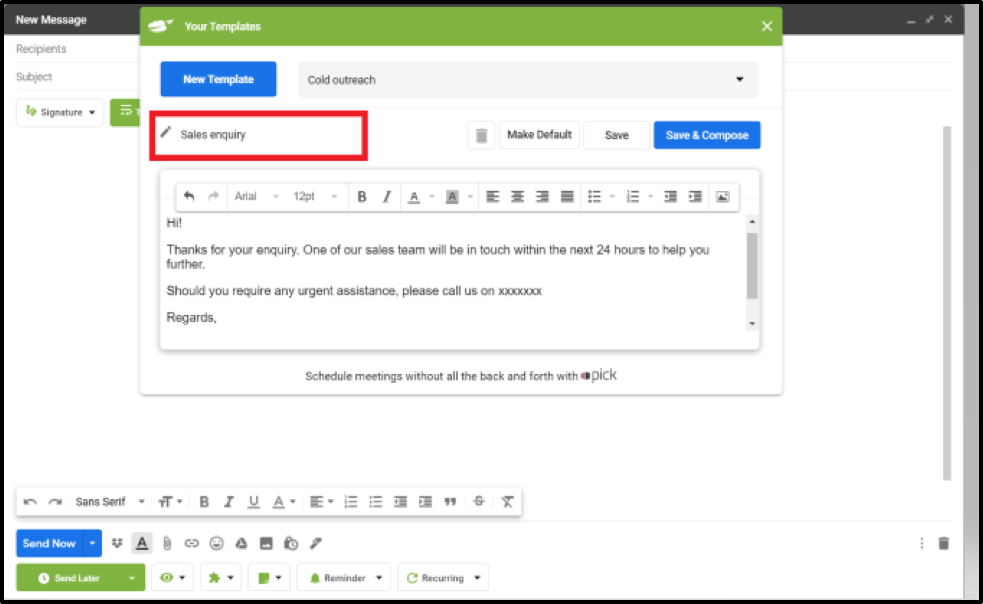Viewport: 983px width, 604px height.
Task: Toggle underline in the compose formatting bar
Action: click(254, 502)
